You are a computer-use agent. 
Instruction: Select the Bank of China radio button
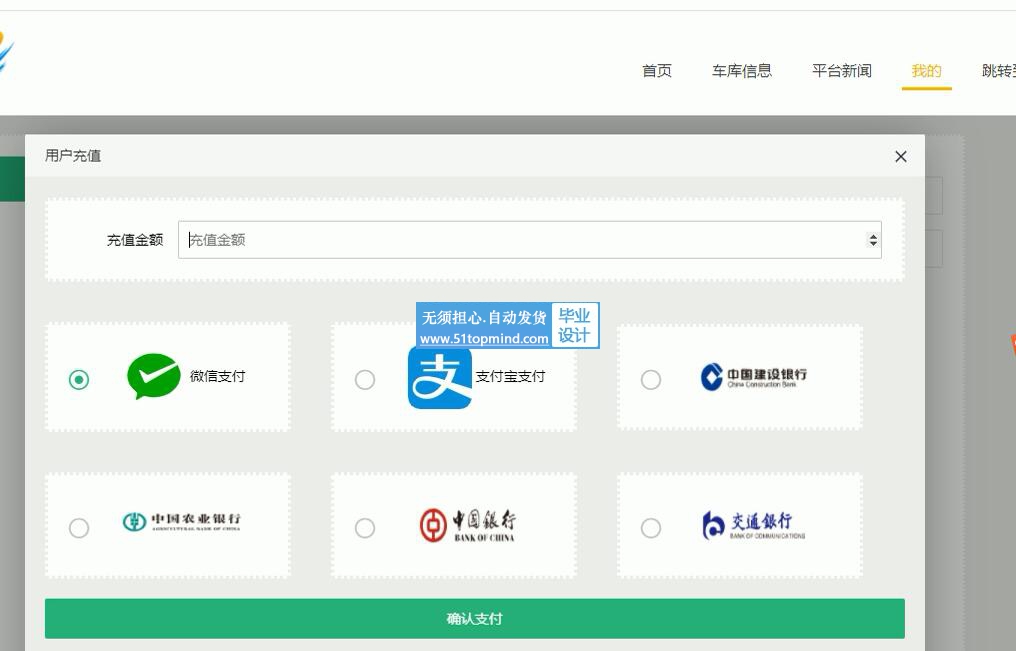click(x=365, y=528)
